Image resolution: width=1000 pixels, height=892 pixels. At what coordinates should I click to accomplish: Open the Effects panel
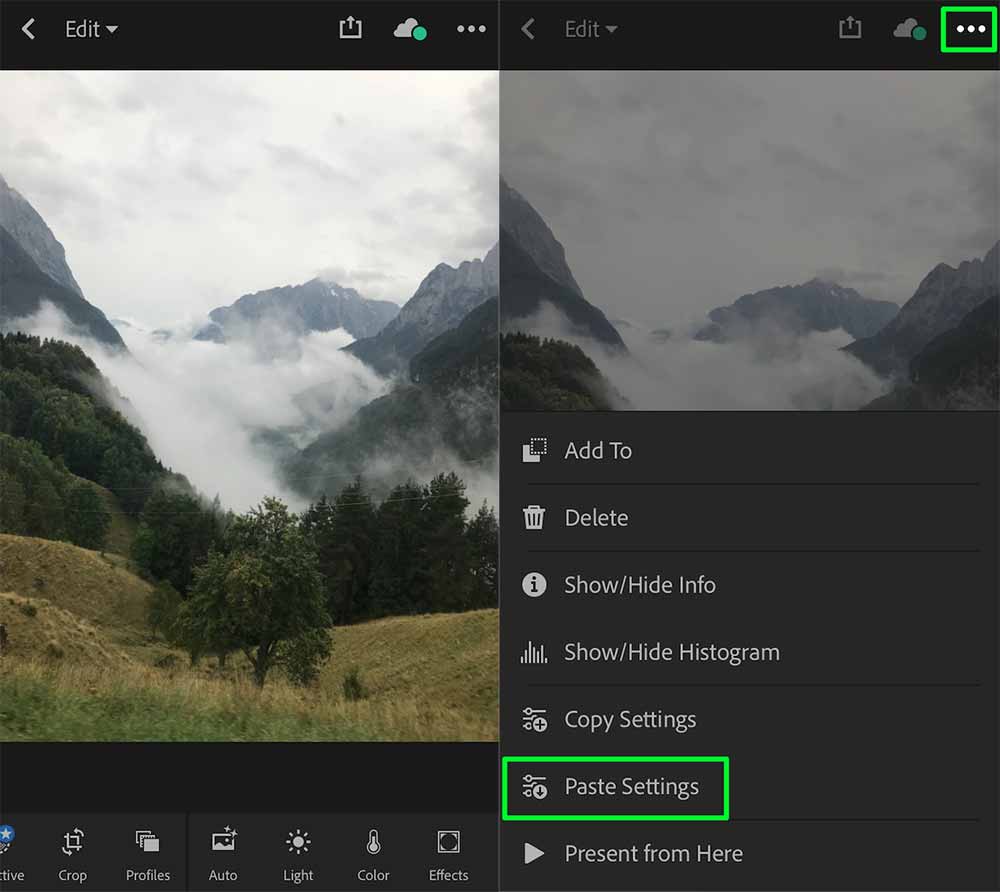(448, 854)
